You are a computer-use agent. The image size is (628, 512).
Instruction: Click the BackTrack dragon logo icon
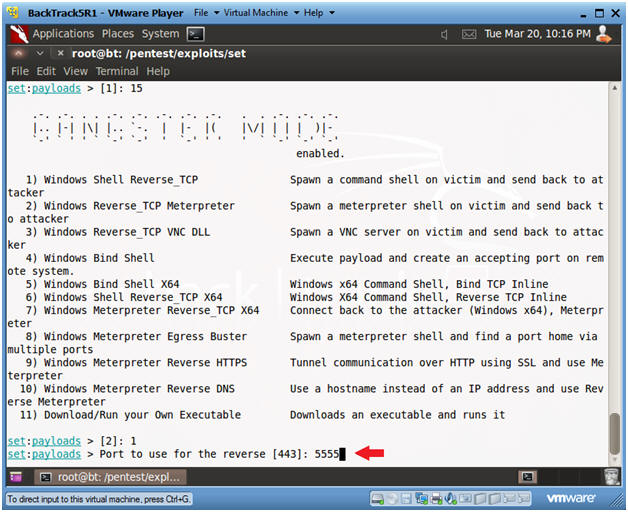tap(18, 34)
